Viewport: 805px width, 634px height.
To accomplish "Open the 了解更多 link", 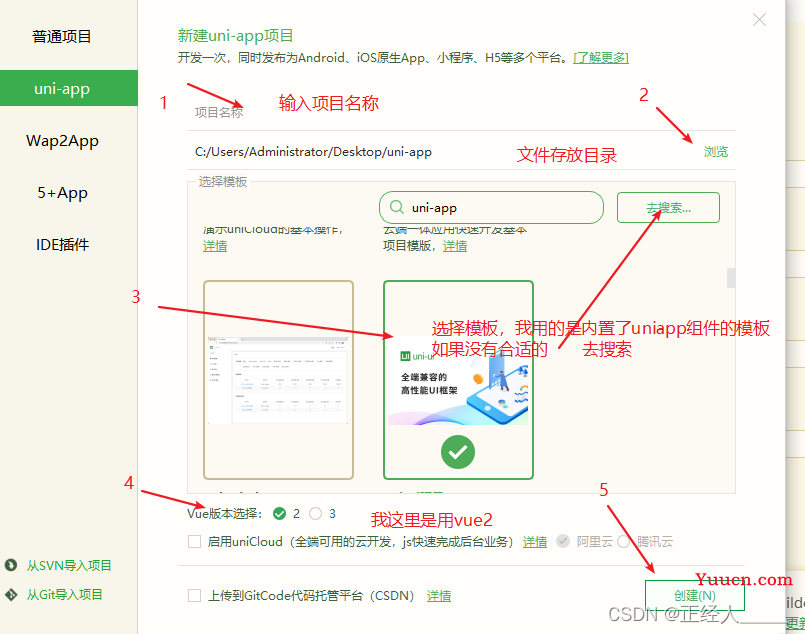I will click(x=601, y=57).
